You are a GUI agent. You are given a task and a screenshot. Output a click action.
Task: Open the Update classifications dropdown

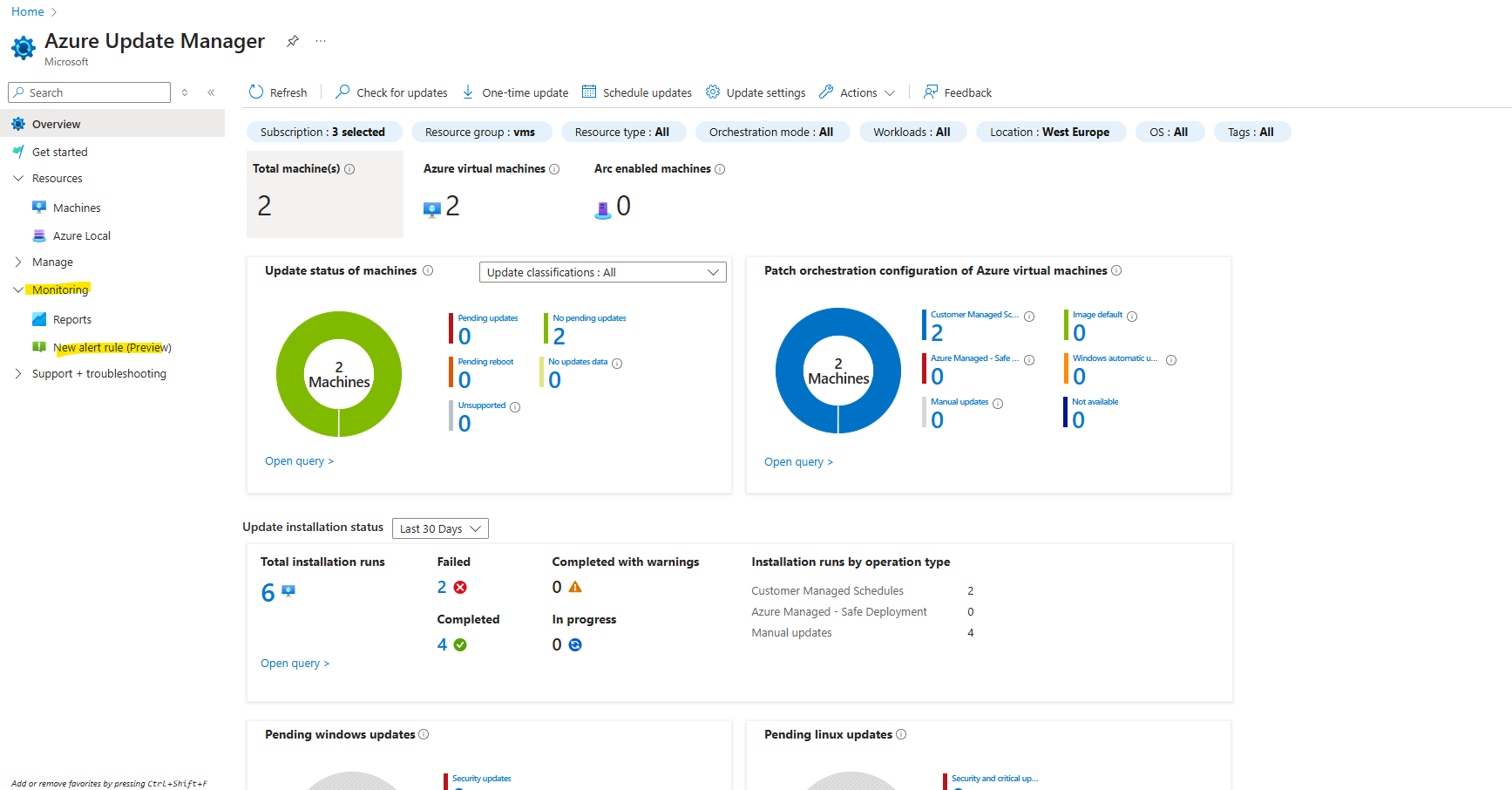coord(603,272)
